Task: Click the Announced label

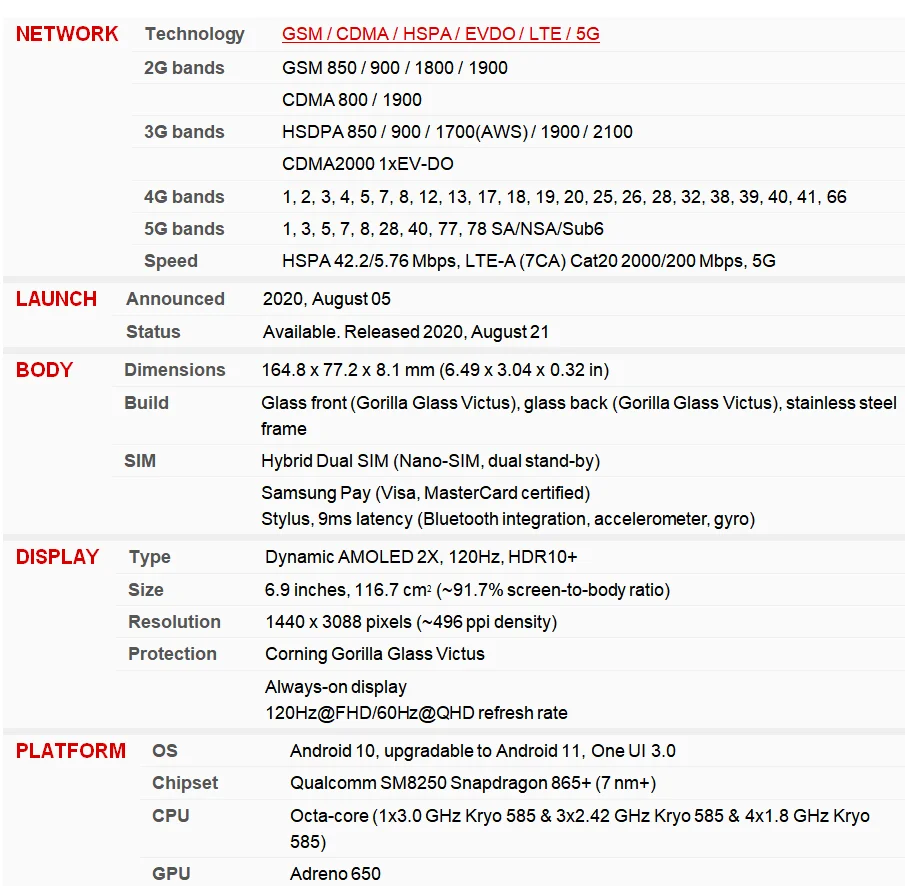Action: tap(175, 299)
